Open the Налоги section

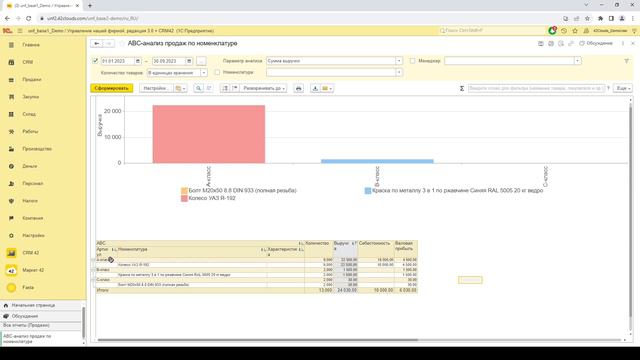(30, 201)
